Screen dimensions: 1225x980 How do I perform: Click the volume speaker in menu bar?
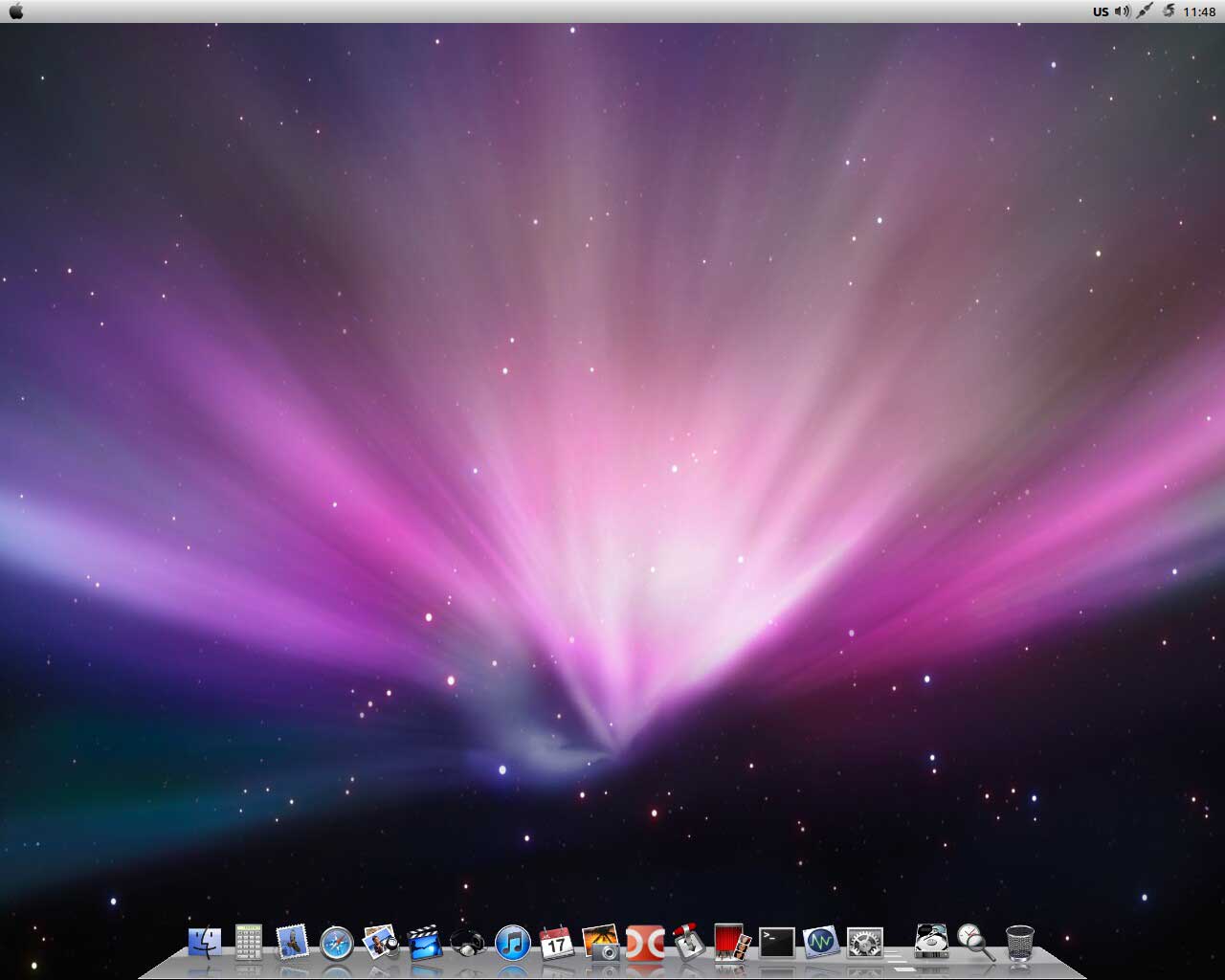[1122, 11]
